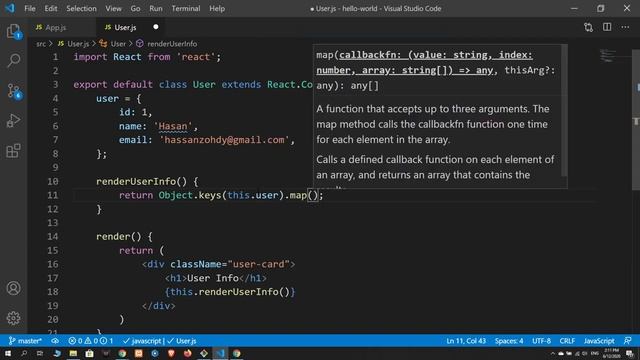Open the Manage gear icon
The width and height of the screenshot is (640, 360).
coord(13,318)
